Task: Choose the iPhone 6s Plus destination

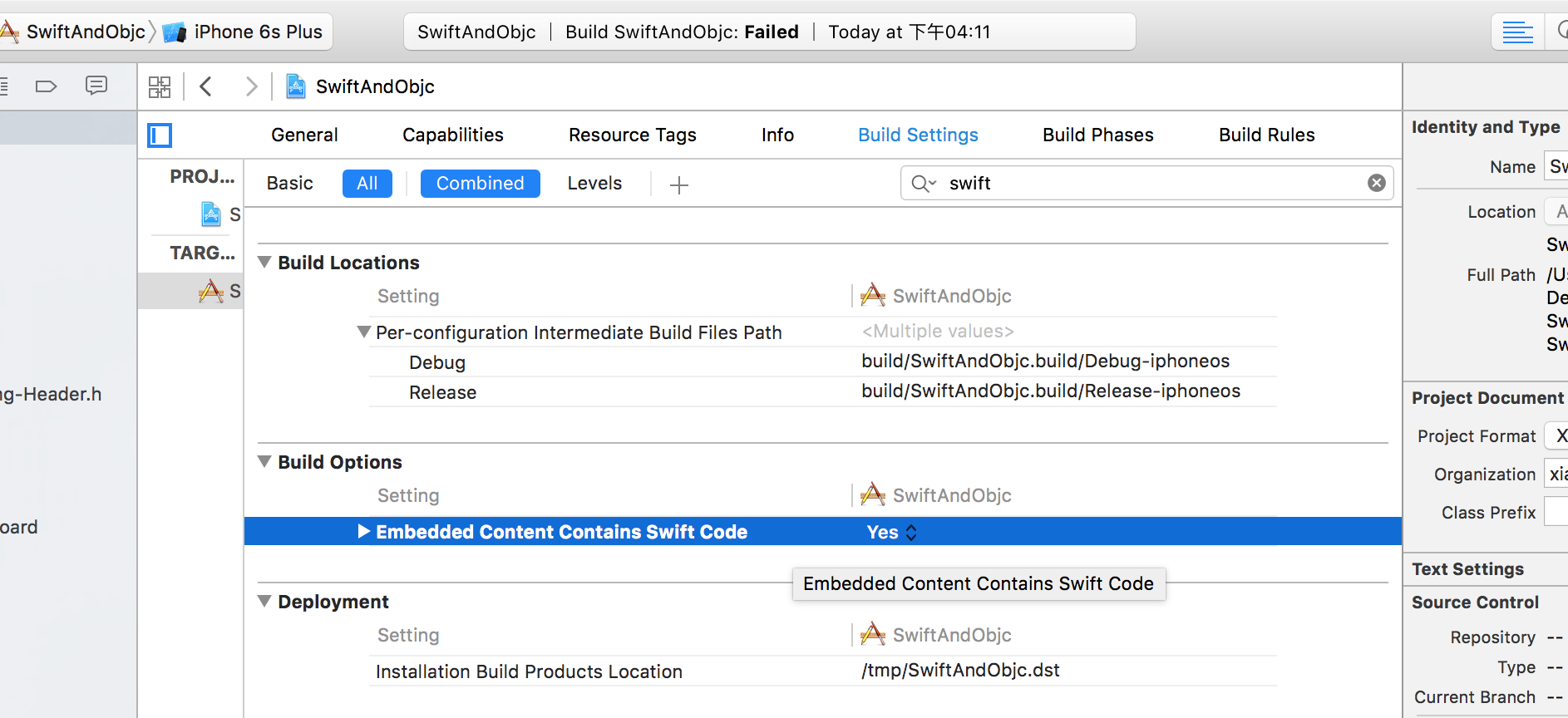Action: (243, 32)
